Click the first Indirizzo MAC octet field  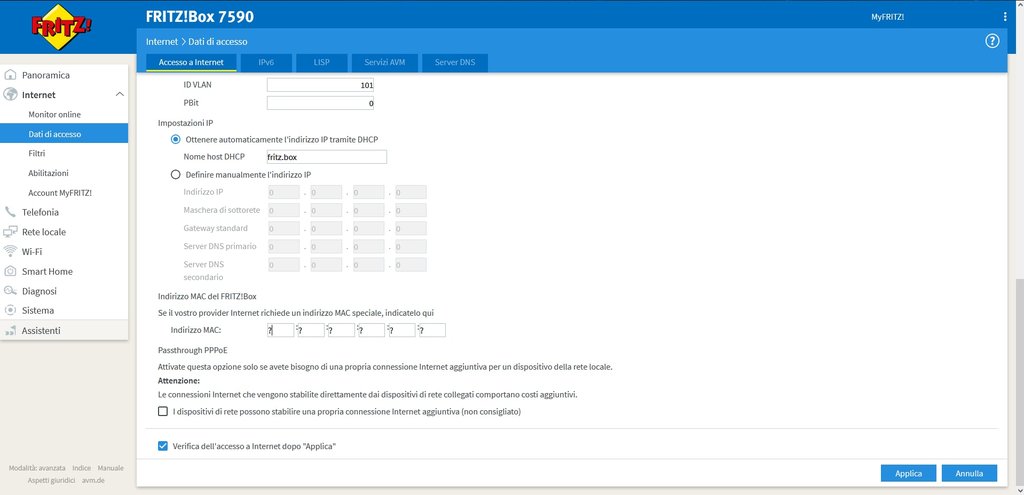pyautogui.click(x=281, y=330)
